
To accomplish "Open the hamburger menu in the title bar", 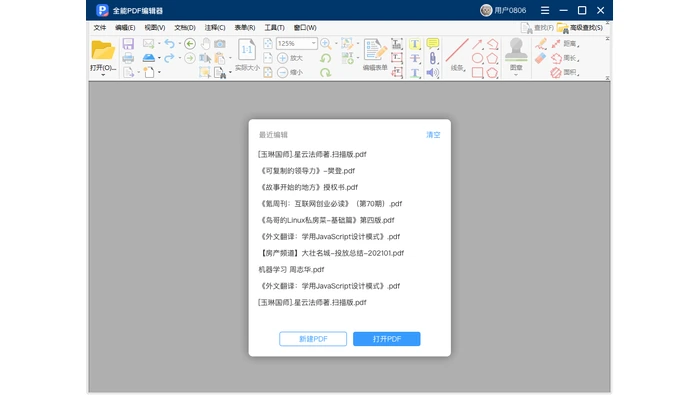I will (545, 10).
